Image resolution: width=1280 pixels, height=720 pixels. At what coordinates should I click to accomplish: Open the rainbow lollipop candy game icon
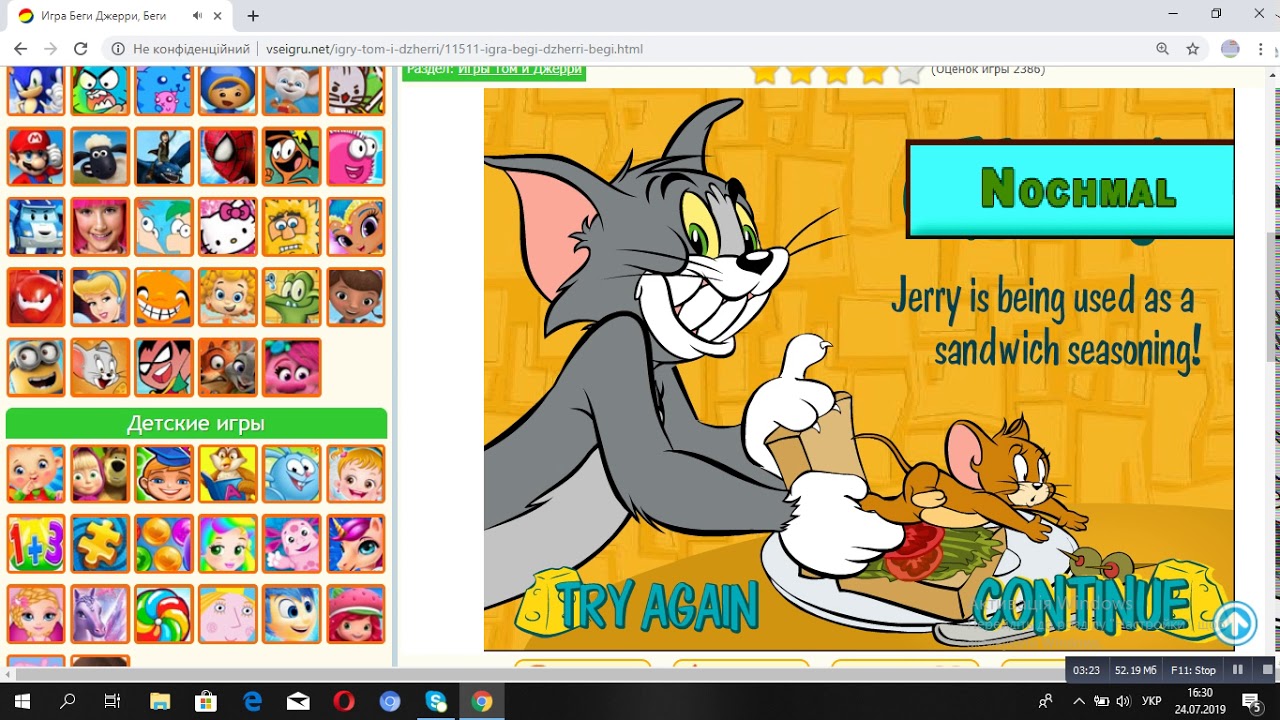[164, 614]
